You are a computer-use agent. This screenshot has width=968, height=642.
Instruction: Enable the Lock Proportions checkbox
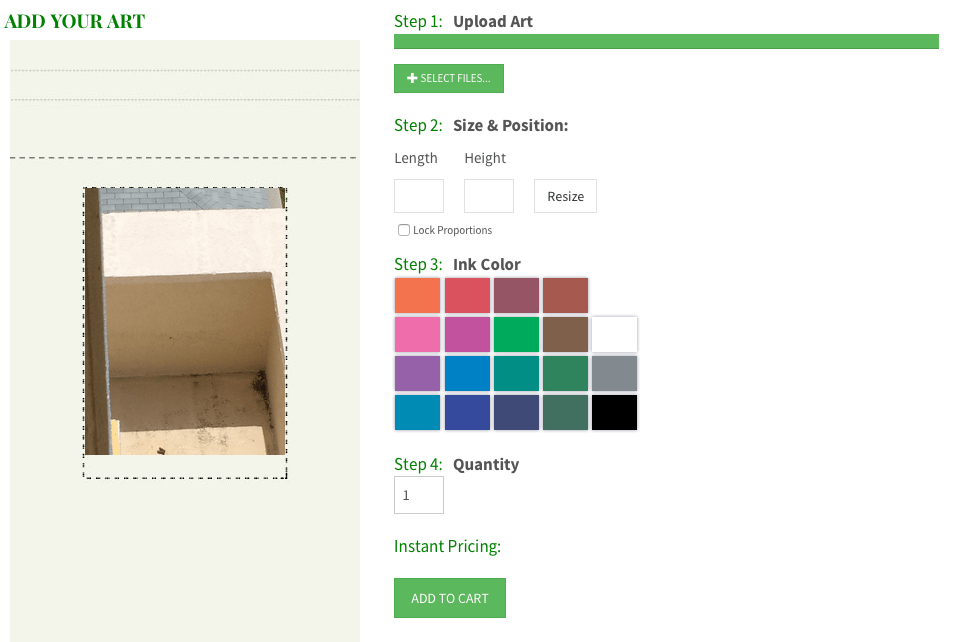404,230
